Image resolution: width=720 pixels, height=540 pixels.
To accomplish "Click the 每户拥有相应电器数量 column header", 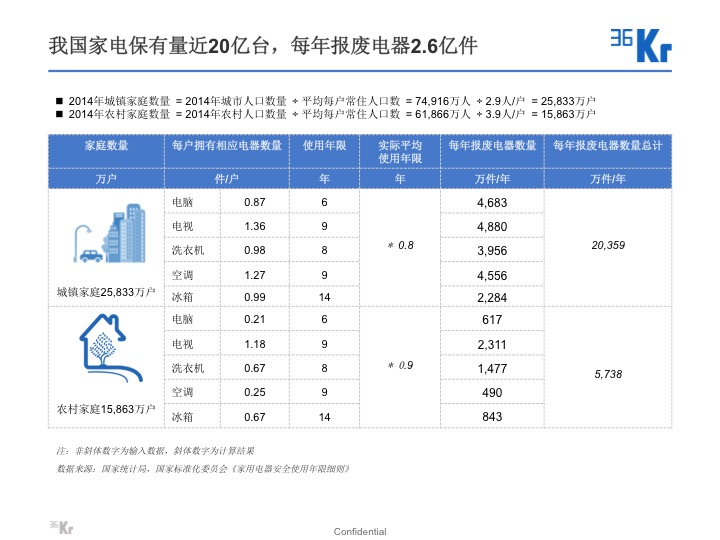I will pyautogui.click(x=226, y=145).
